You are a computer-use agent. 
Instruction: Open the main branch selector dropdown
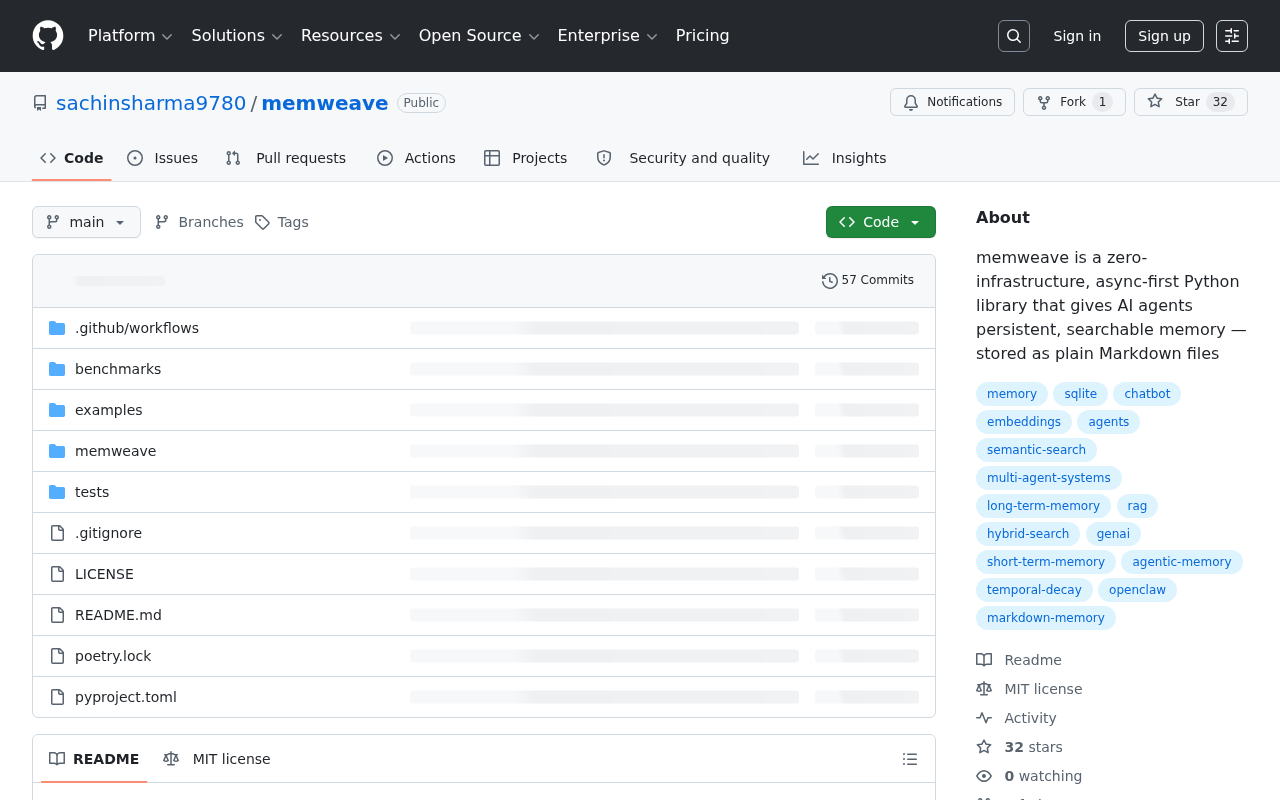click(86, 222)
